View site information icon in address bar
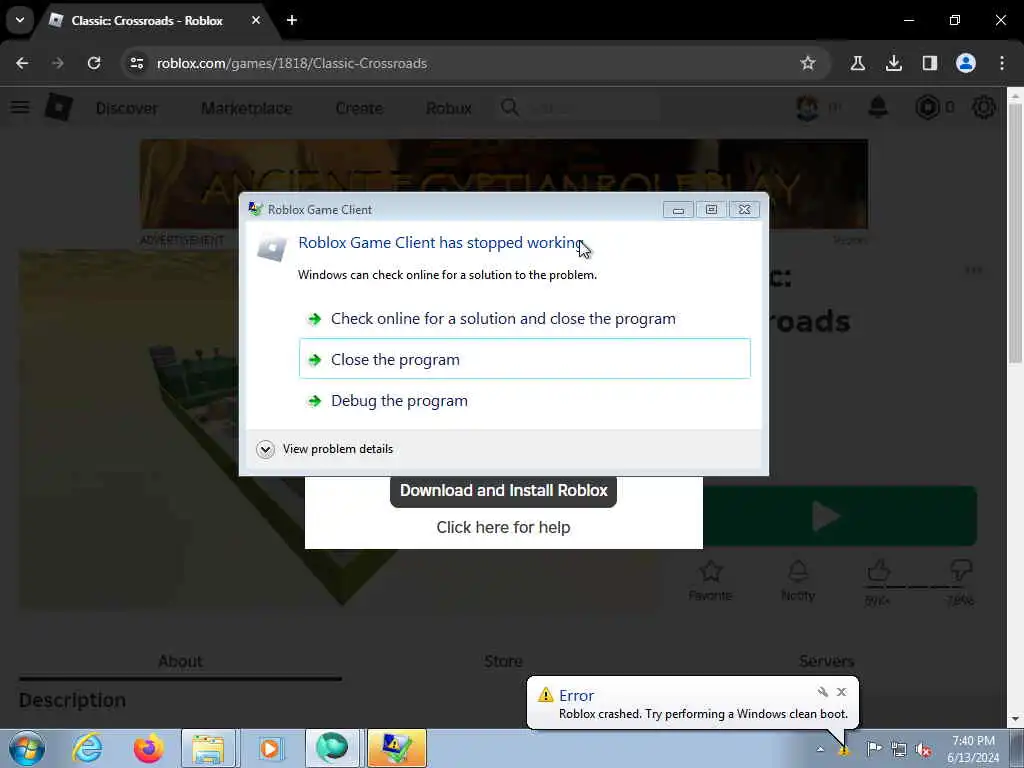The image size is (1024, 768). coord(136,63)
